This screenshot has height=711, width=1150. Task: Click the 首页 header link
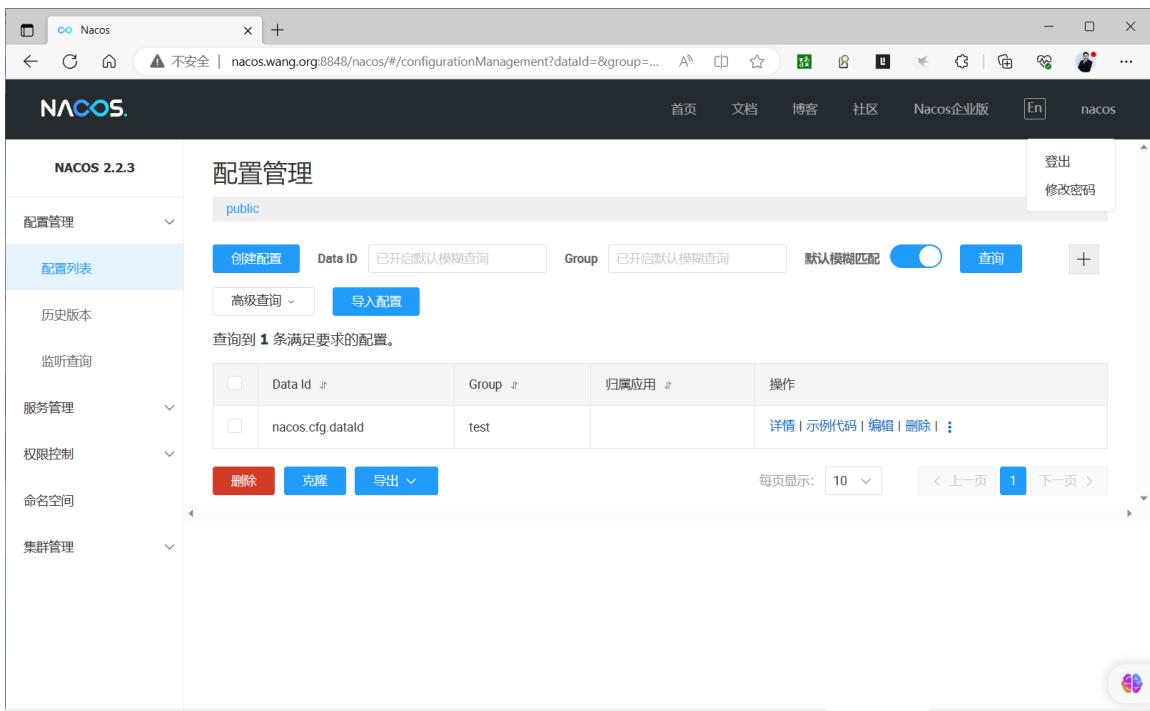(x=684, y=109)
